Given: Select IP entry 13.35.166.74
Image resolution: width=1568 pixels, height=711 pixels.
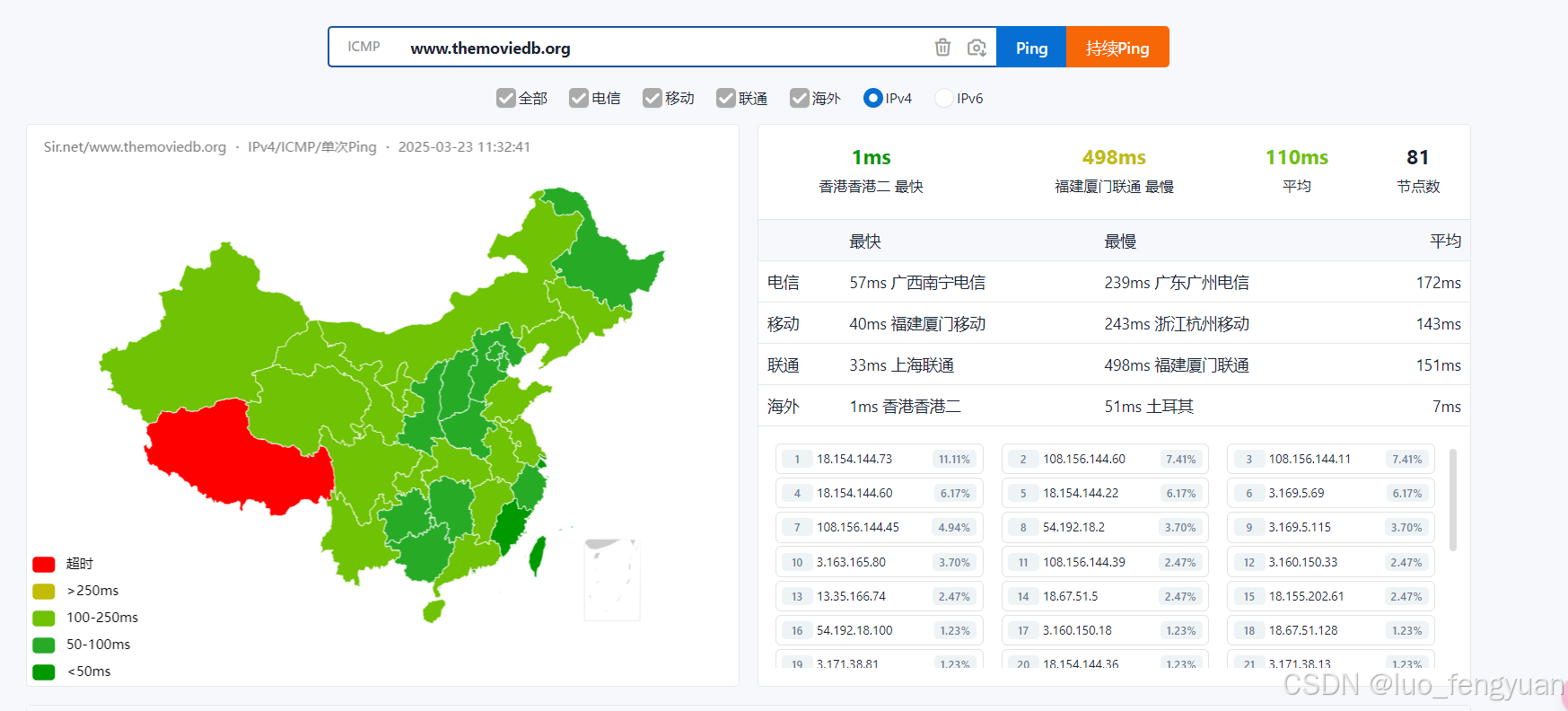Looking at the screenshot, I should click(x=880, y=596).
